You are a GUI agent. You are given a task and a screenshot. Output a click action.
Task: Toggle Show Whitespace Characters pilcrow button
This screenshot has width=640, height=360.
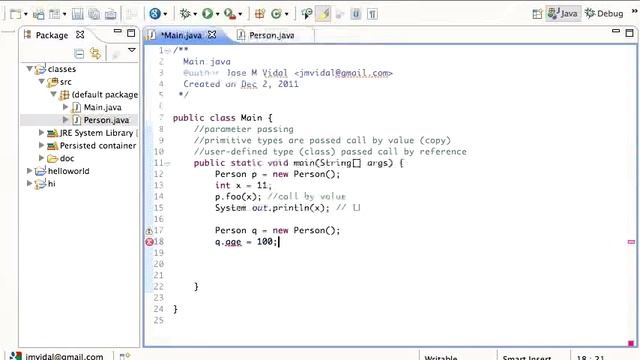372,14
